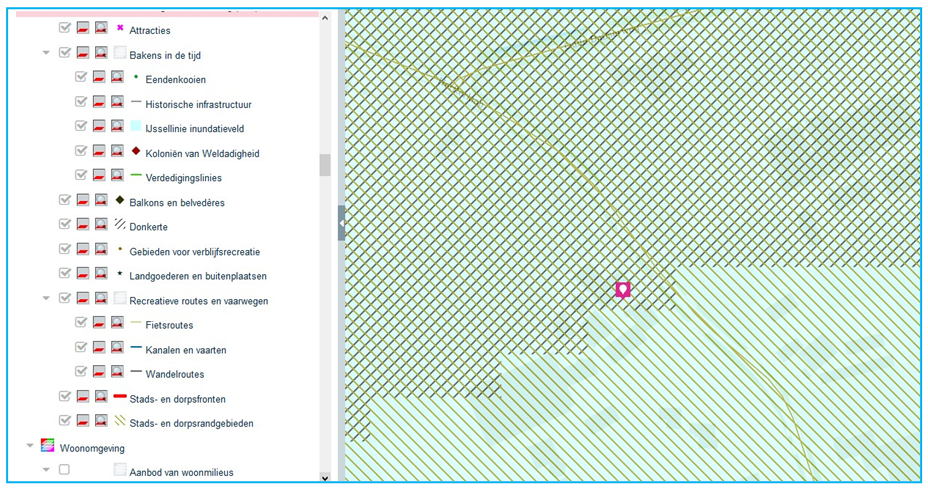Click the Woonomgeving colored layers icon

click(x=47, y=445)
